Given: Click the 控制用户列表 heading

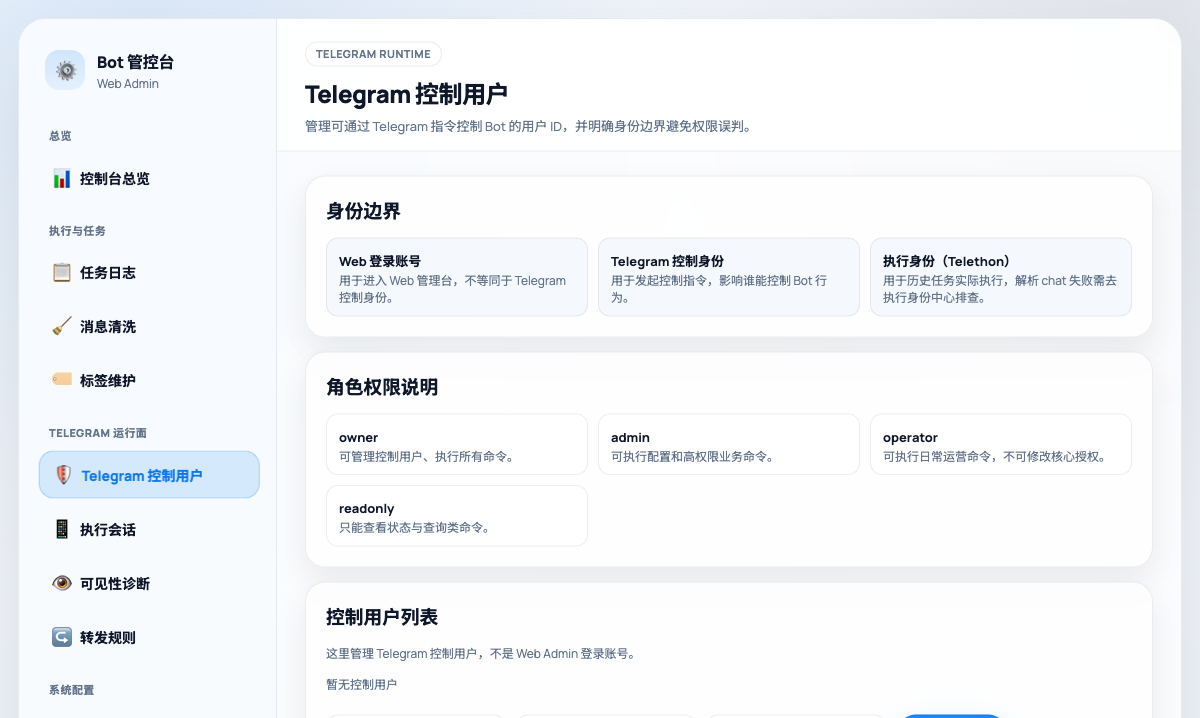Looking at the screenshot, I should (x=382, y=617).
